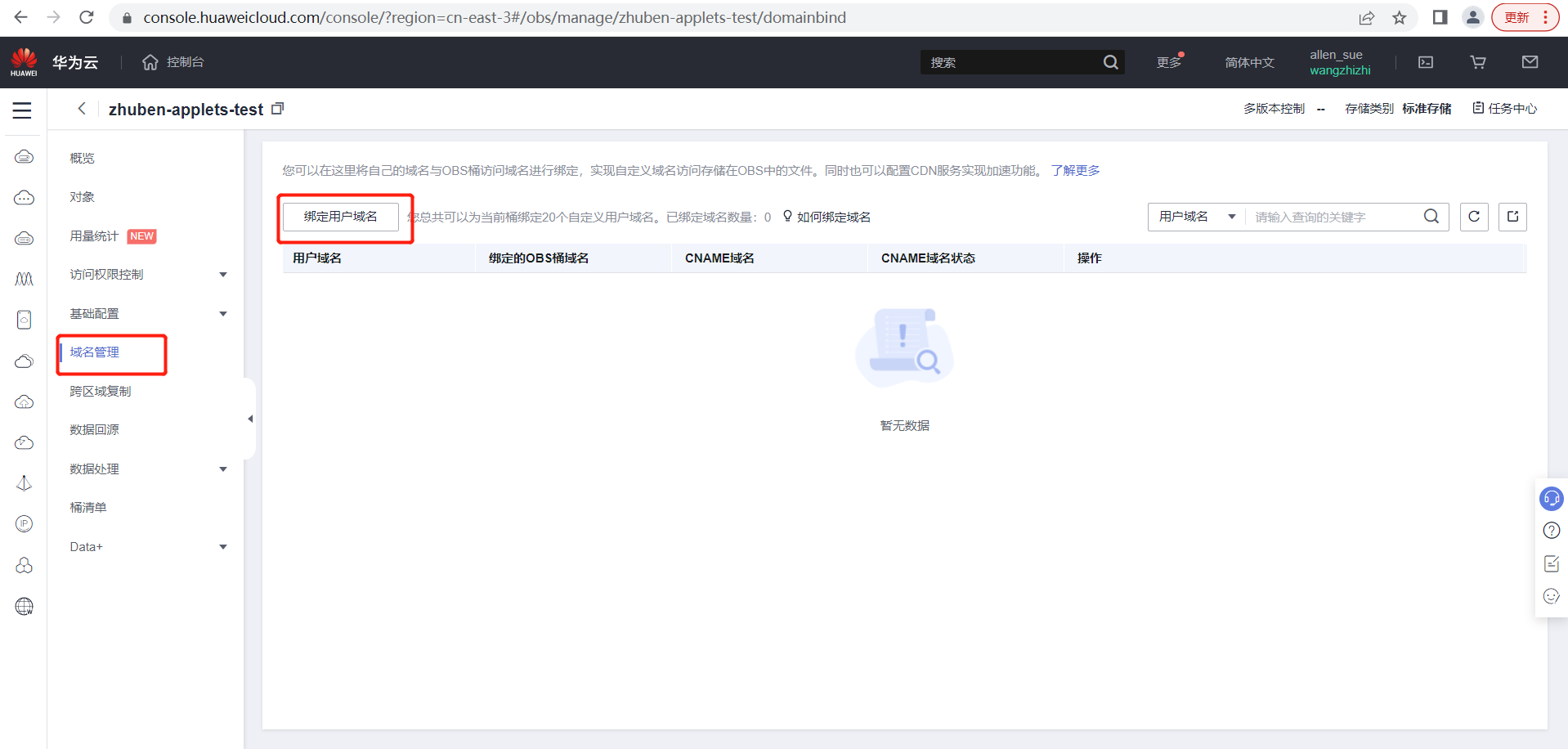The image size is (1568, 749).
Task: Export the domain list
Action: 1512,217
